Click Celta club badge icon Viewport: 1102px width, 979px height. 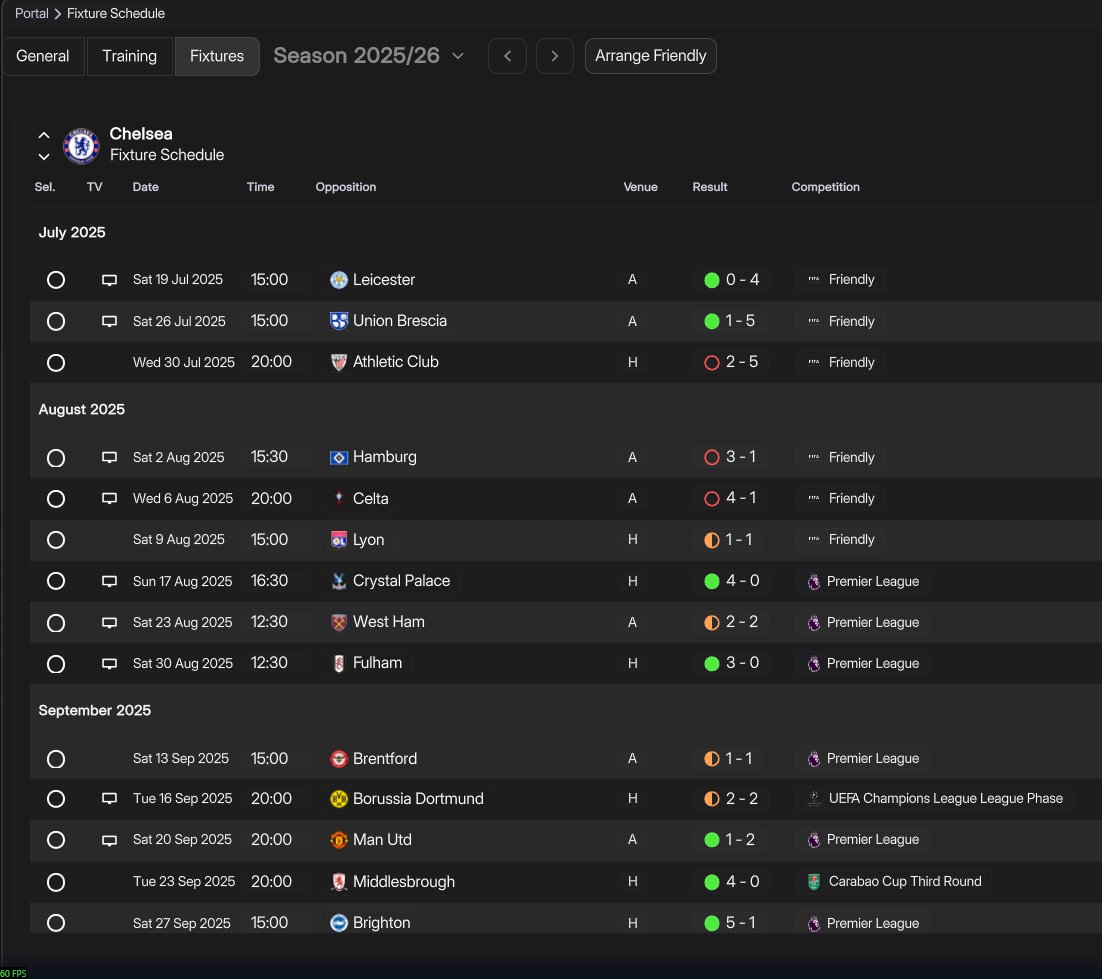(x=339, y=498)
